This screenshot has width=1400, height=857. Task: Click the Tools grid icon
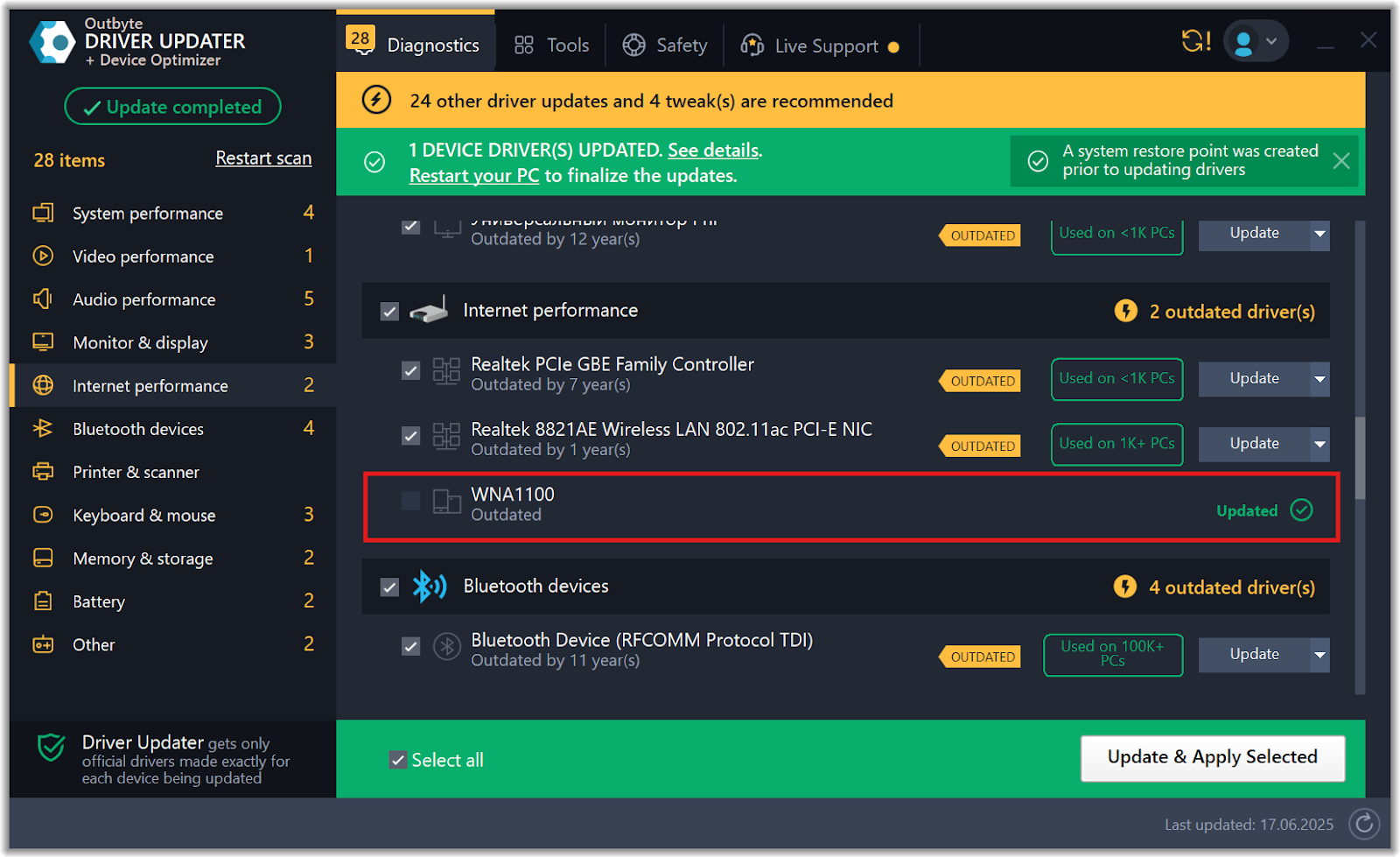pos(524,46)
